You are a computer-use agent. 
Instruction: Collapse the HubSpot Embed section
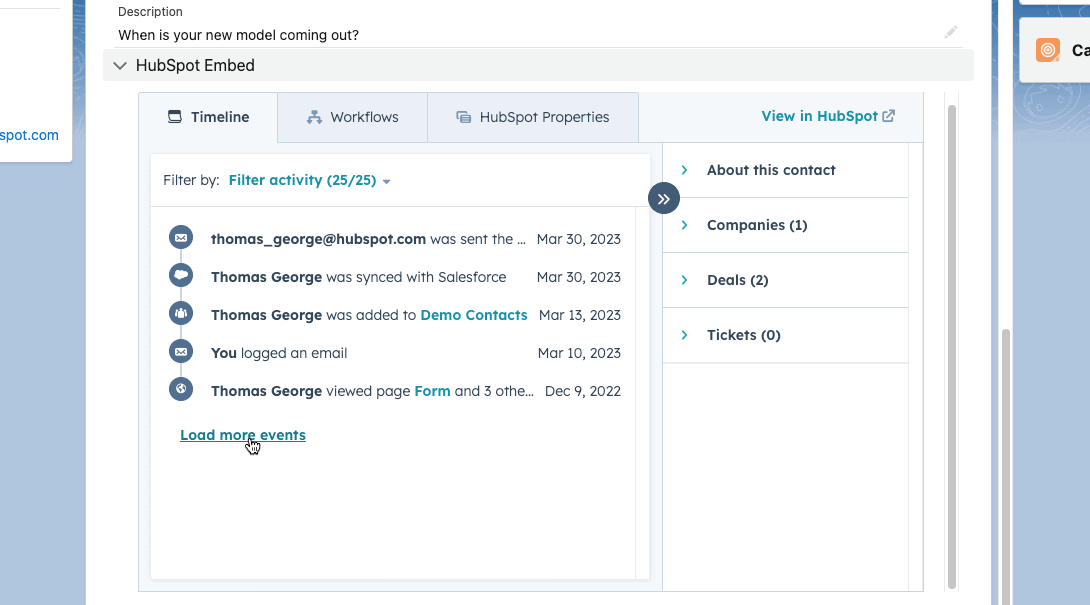click(120, 65)
